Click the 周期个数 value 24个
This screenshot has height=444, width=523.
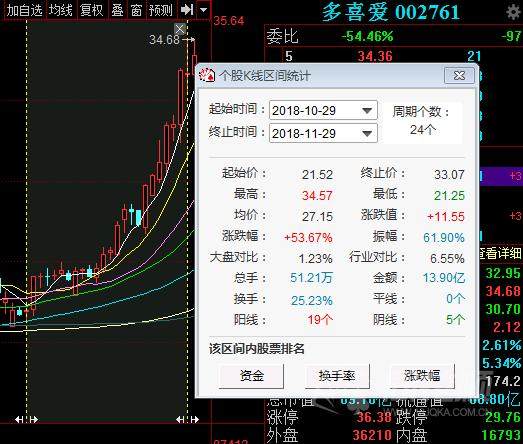(x=423, y=129)
